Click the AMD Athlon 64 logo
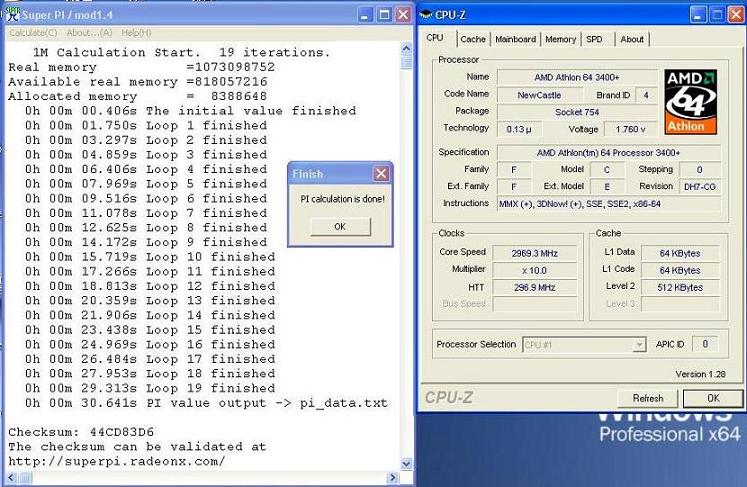747x487 pixels. (690, 101)
